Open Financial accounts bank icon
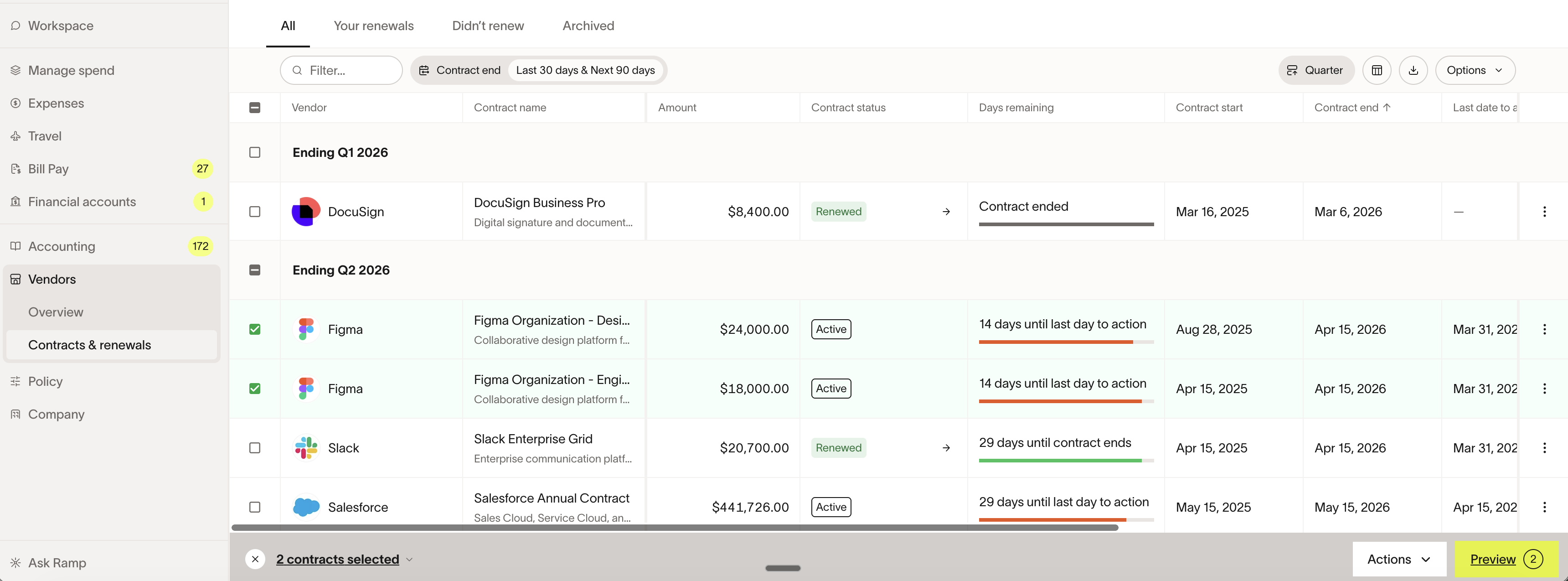Image resolution: width=1568 pixels, height=581 pixels. [x=16, y=202]
